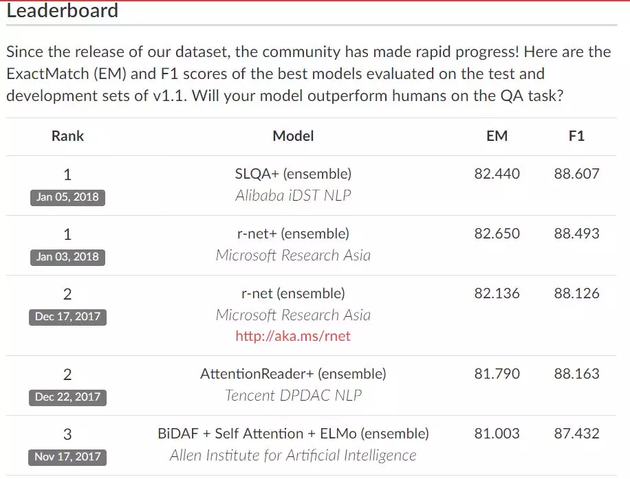Click the Nov 17, 2017 date badge
The height and width of the screenshot is (479, 630).
(68, 457)
